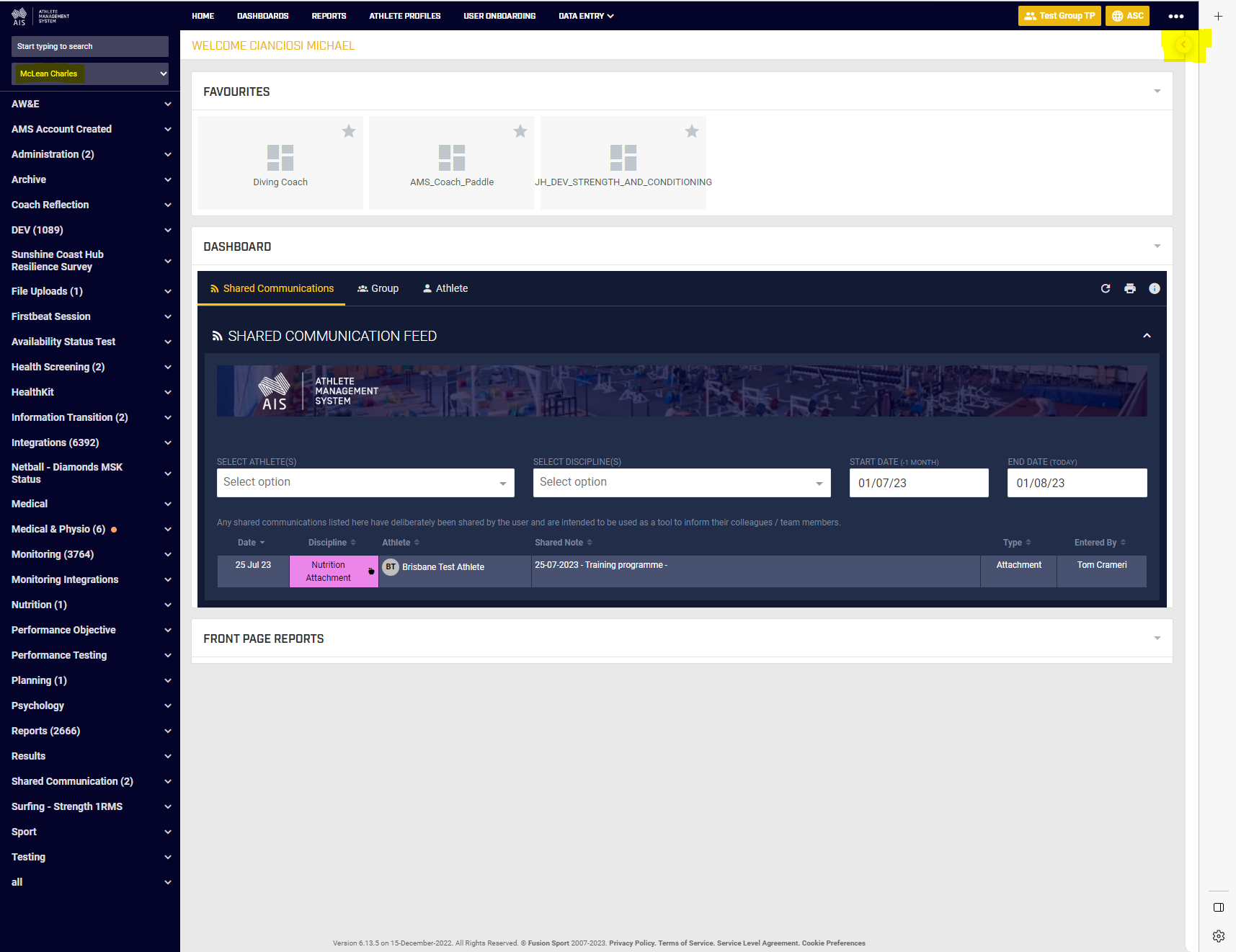
Task: Click the pink Nutrition Attachment cell
Action: 334,571
